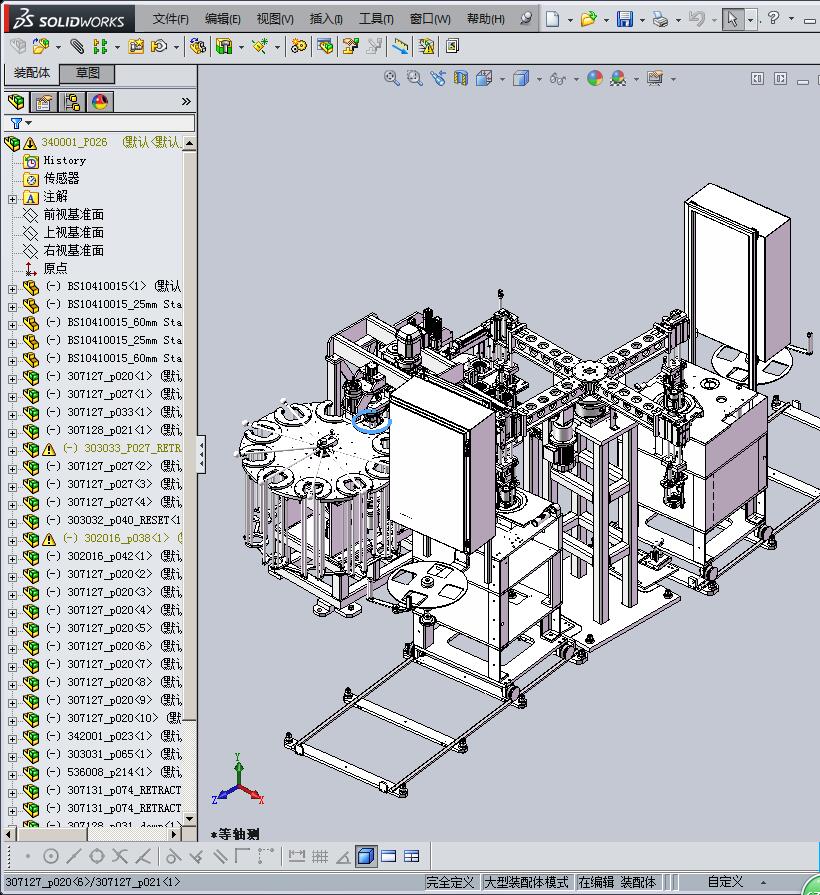Switch to the 草图 tab
Image resolution: width=820 pixels, height=895 pixels.
pos(88,73)
